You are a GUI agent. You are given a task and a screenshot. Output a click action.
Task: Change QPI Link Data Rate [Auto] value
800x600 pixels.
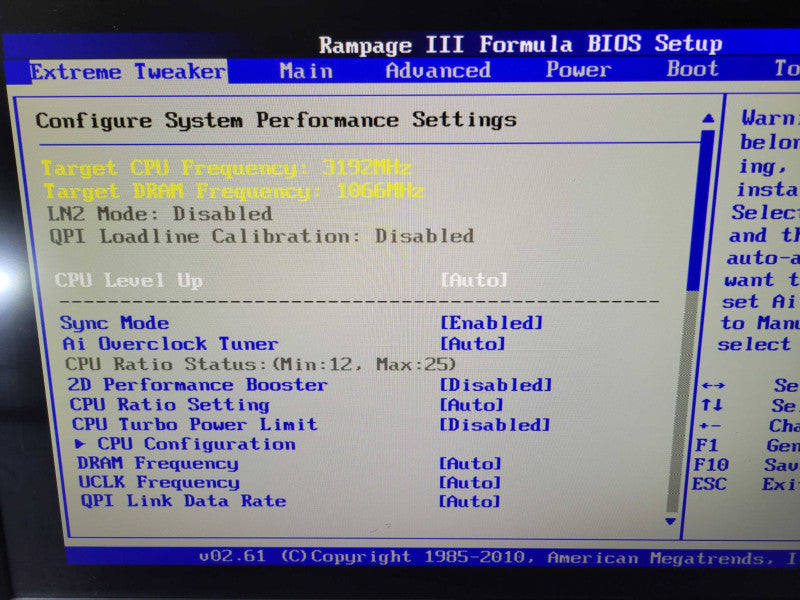coord(469,501)
